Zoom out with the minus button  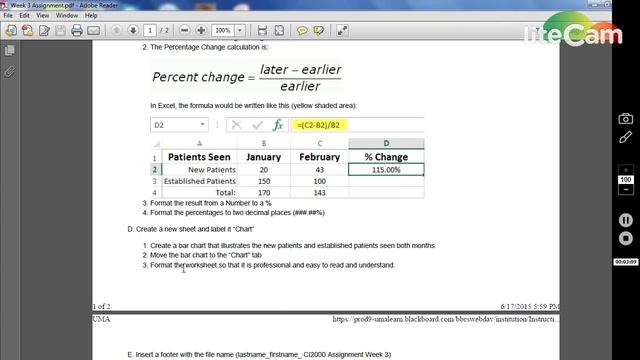(x=184, y=31)
